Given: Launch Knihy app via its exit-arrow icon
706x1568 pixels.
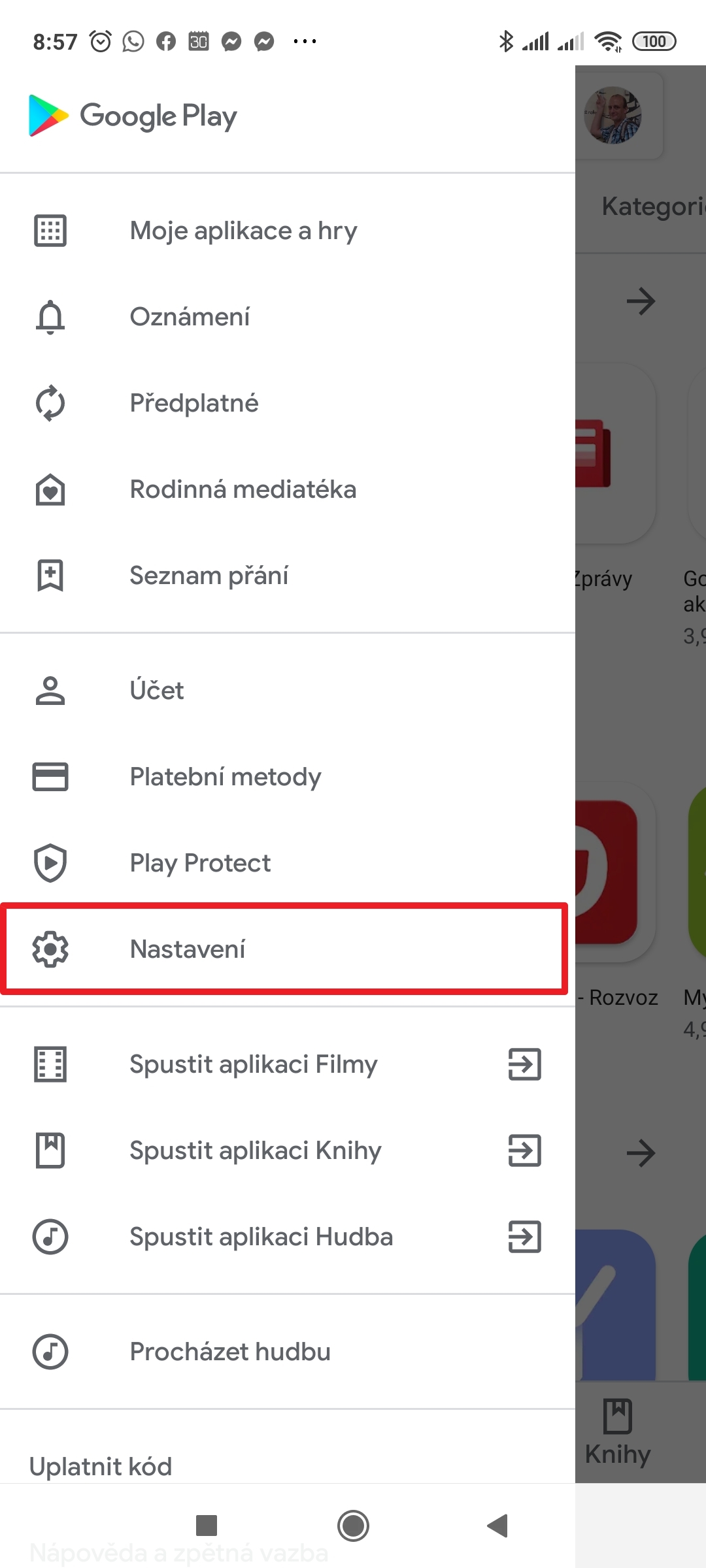Looking at the screenshot, I should pyautogui.click(x=525, y=1151).
